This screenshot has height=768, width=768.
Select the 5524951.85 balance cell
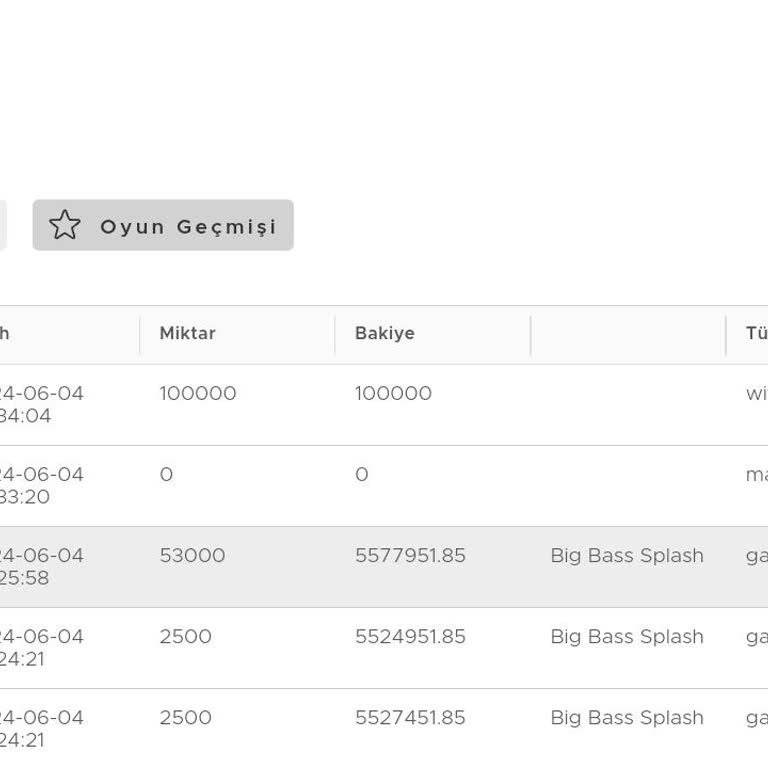coord(410,637)
